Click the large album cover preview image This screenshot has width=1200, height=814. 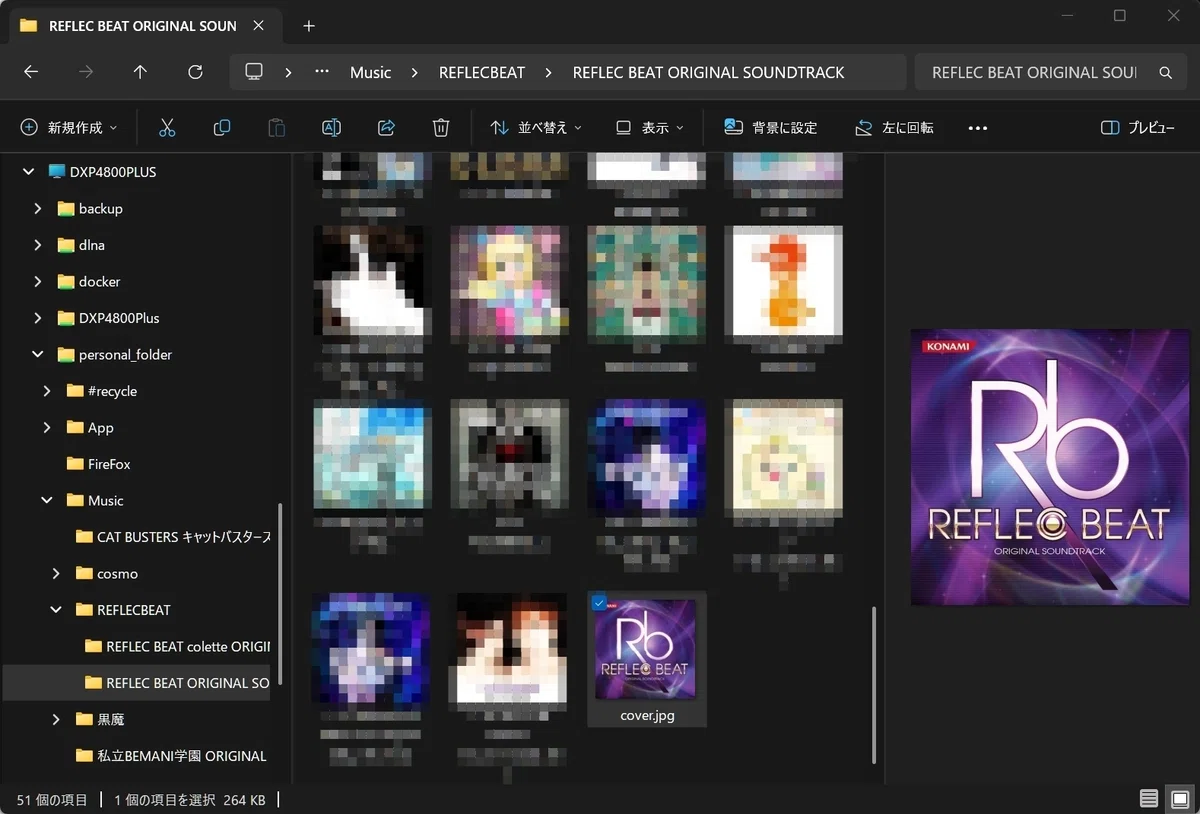pyautogui.click(x=1050, y=467)
